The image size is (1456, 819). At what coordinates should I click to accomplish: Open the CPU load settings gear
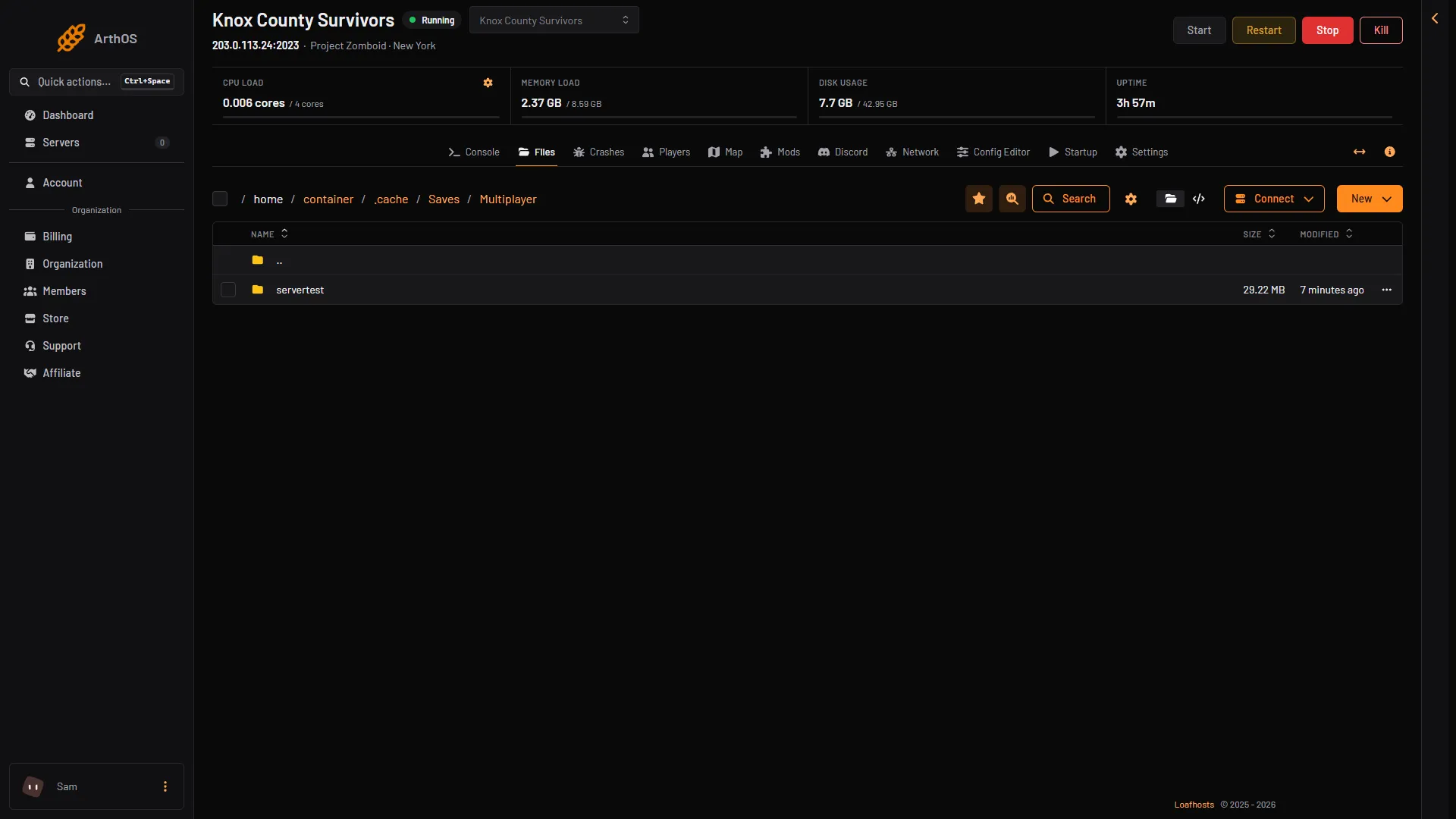(x=488, y=83)
